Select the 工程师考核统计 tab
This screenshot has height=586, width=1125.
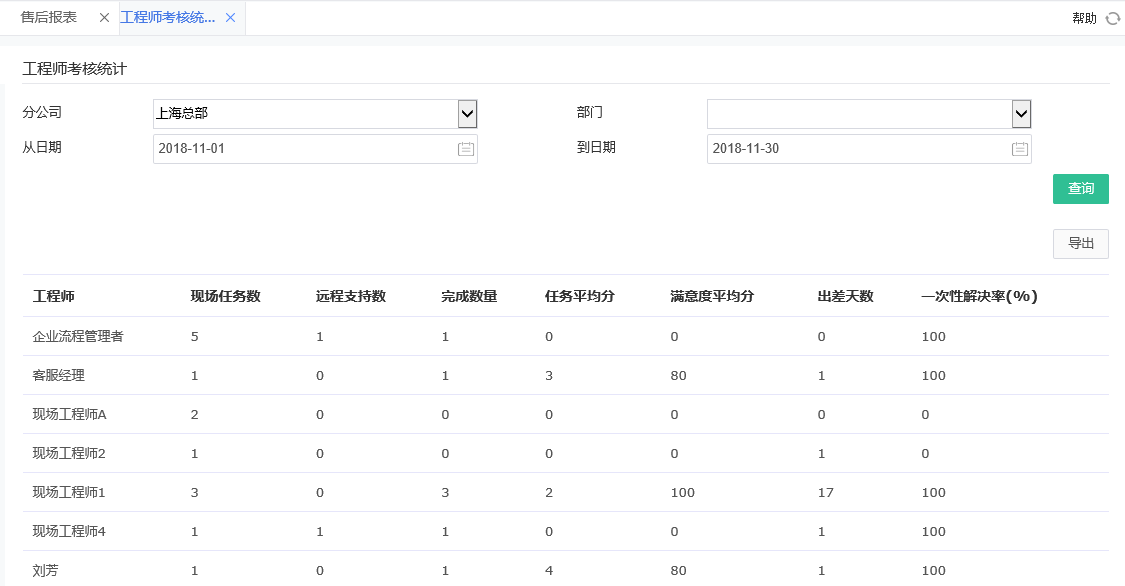(170, 17)
